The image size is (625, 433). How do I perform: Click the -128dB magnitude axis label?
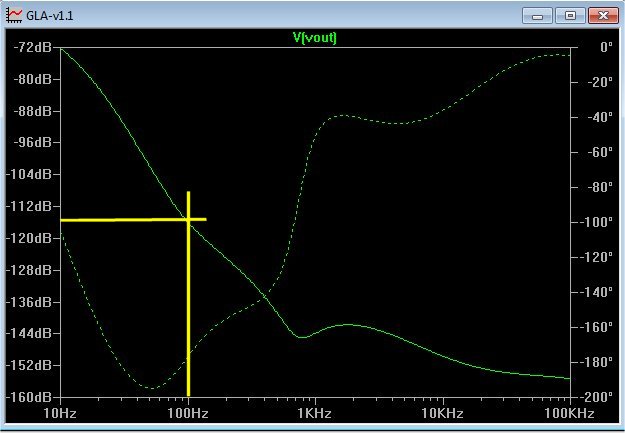[x=29, y=270]
